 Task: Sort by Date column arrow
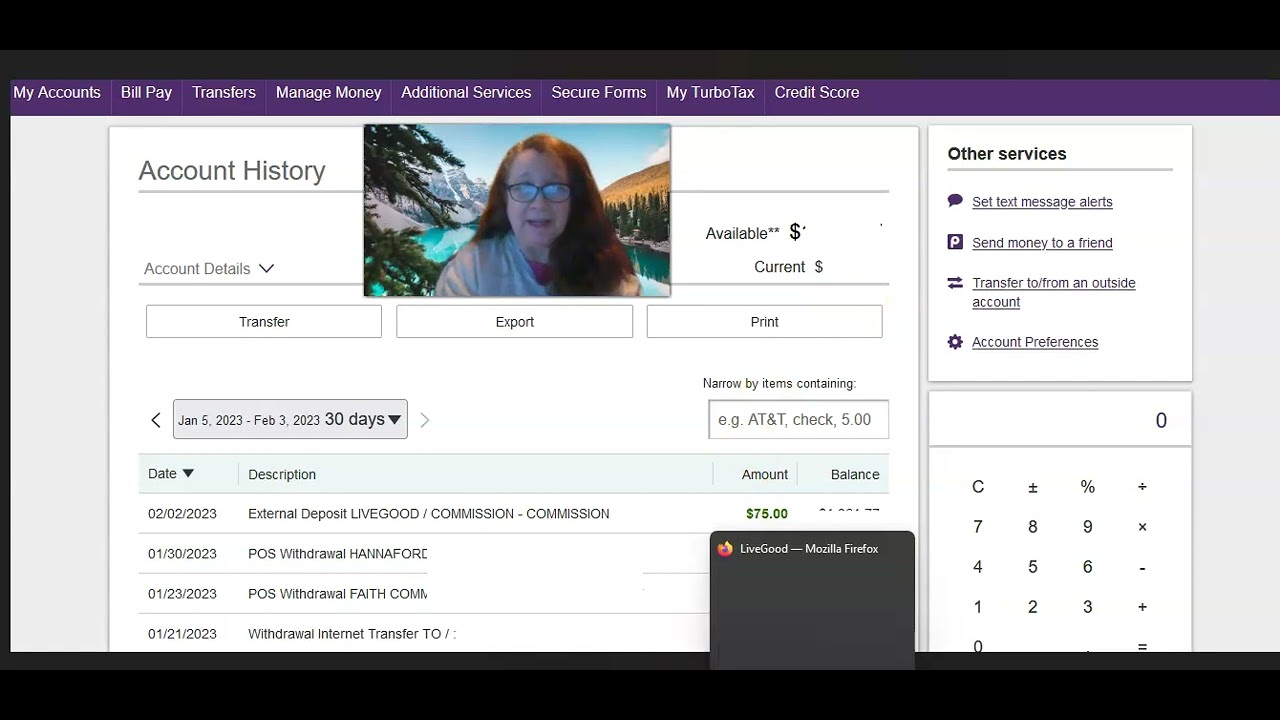coord(188,474)
